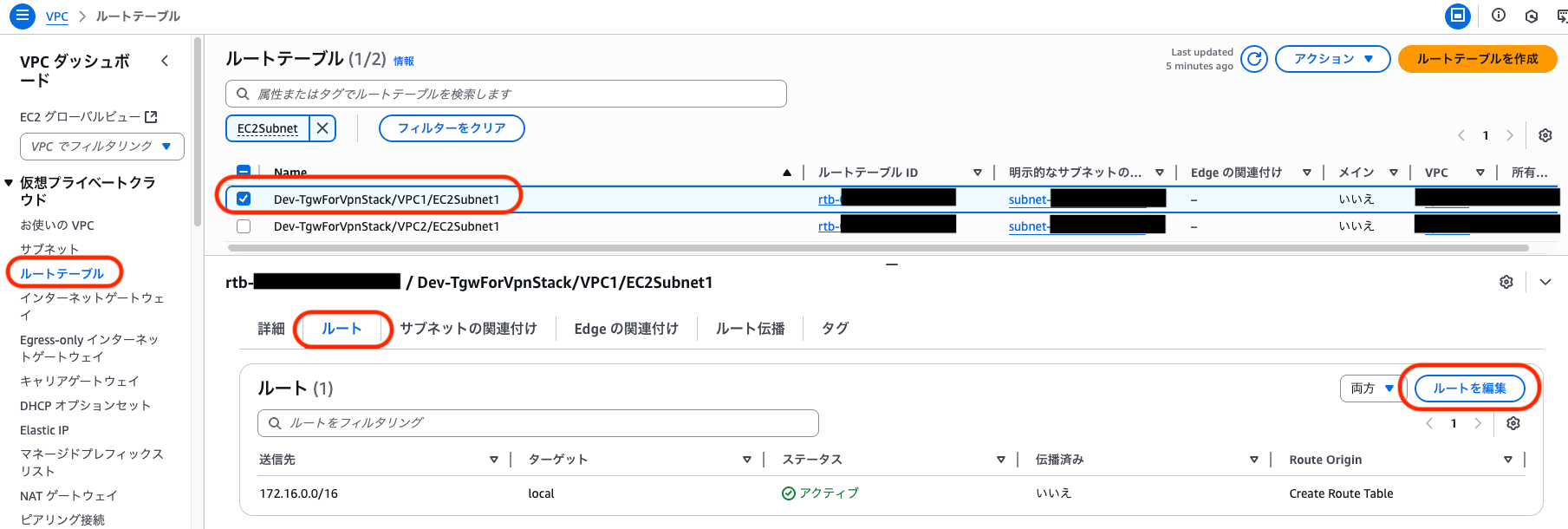Go to previous page of route tables
The width and height of the screenshot is (1568, 529).
point(1461,135)
